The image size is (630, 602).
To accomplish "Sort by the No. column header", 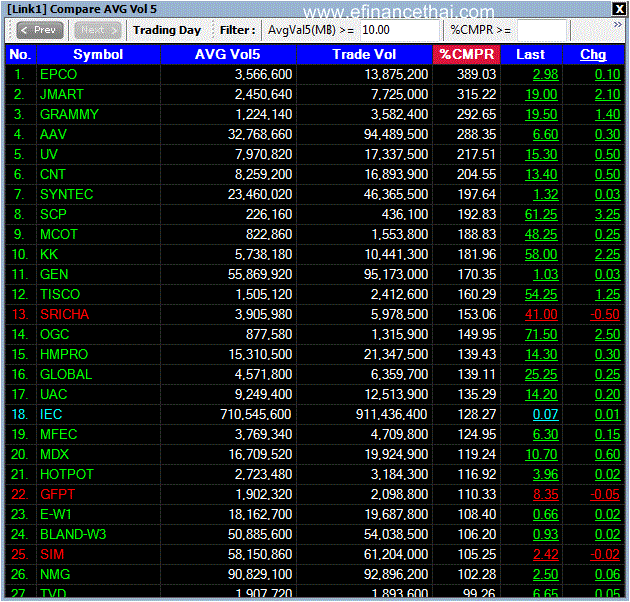I will (x=20, y=54).
